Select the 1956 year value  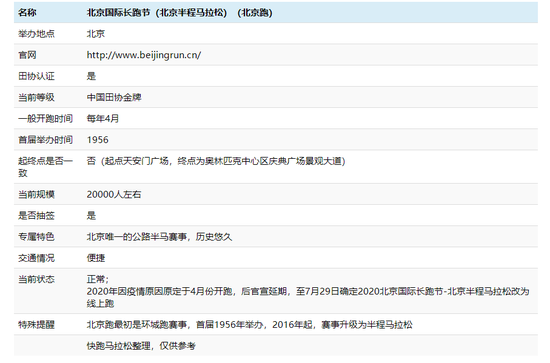(98, 140)
